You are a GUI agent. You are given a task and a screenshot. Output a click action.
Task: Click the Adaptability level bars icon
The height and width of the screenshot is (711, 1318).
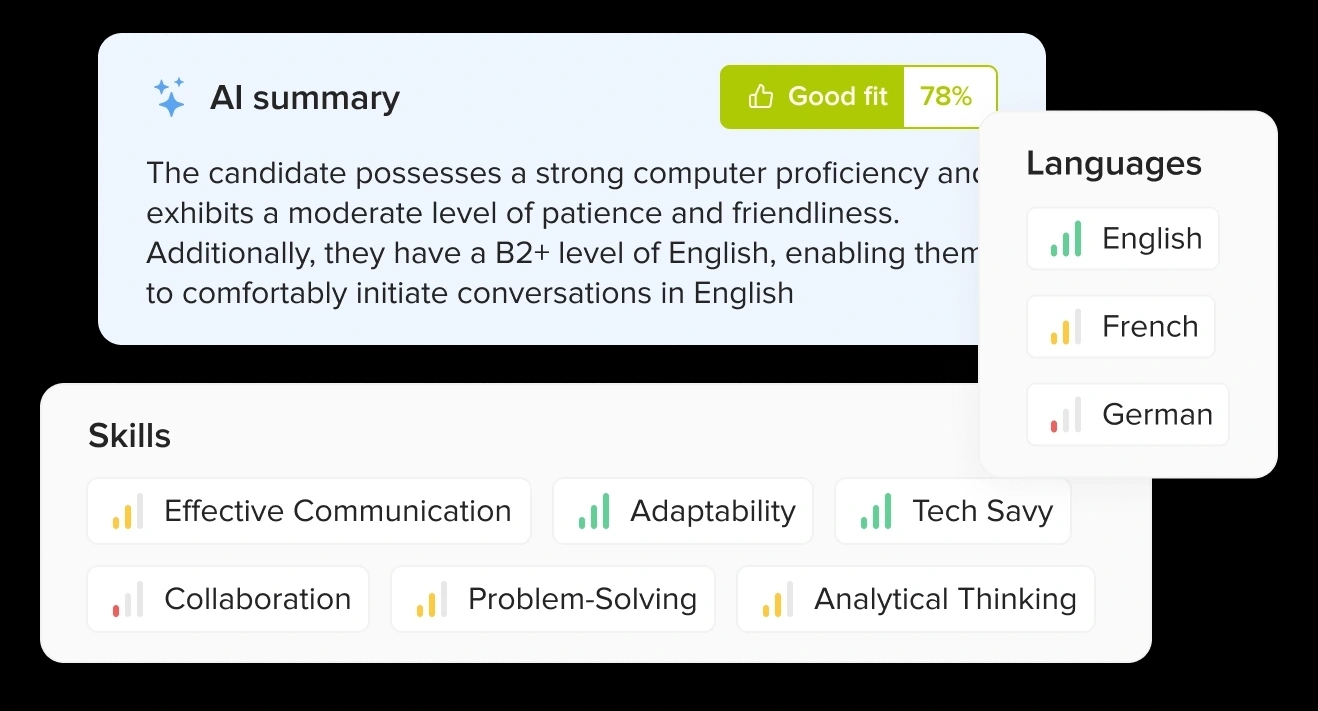(x=594, y=511)
